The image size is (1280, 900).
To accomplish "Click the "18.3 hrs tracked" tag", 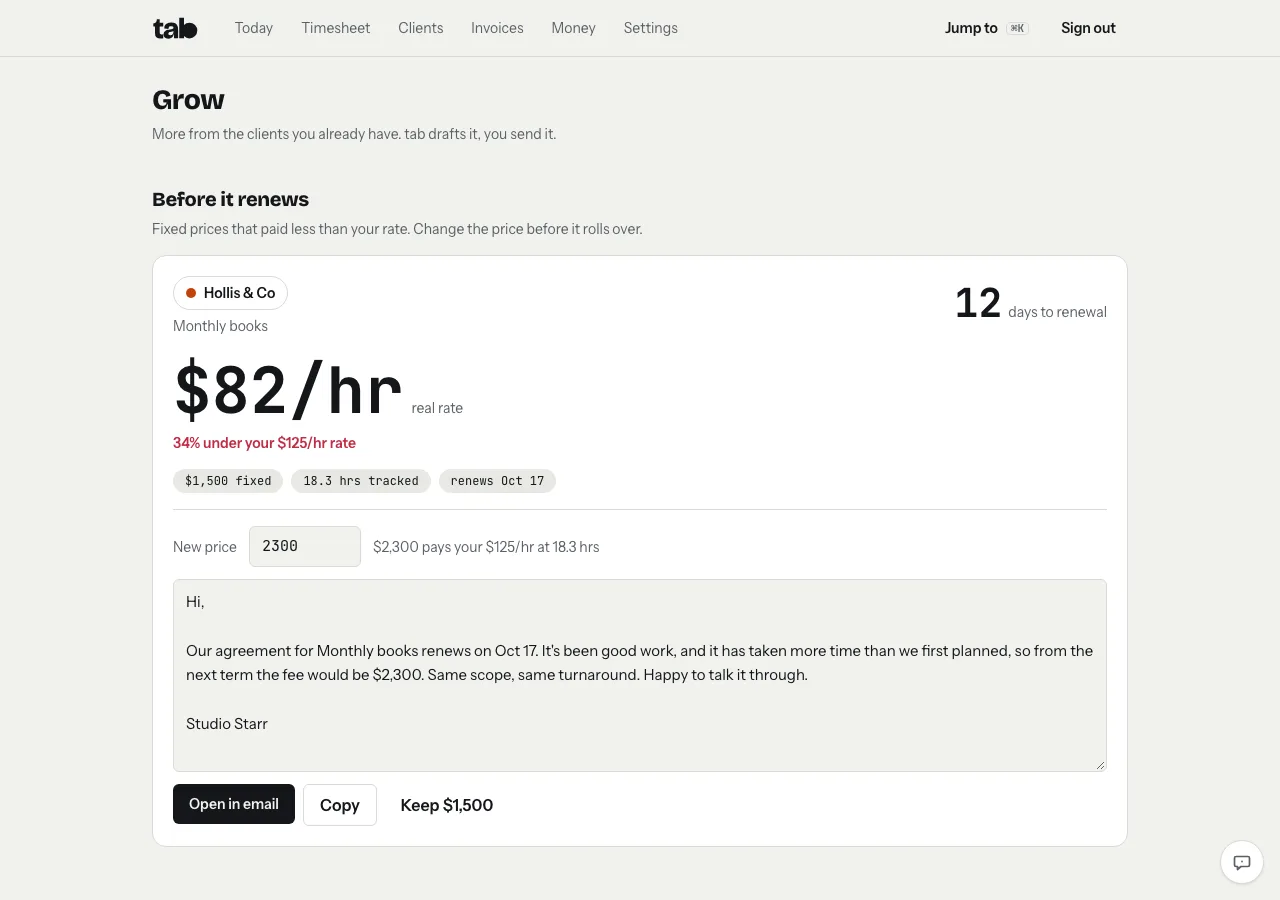I will click(x=361, y=481).
